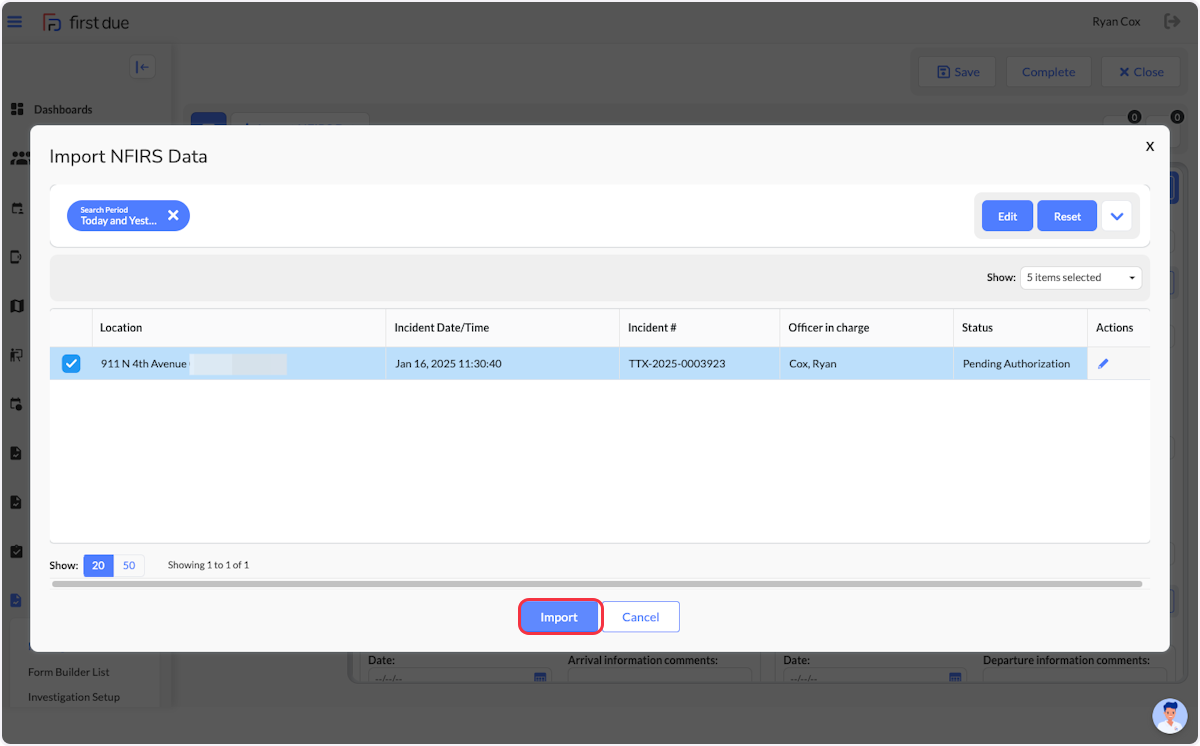Click the First Due logo
The width and height of the screenshot is (1200, 746).
pos(86,22)
